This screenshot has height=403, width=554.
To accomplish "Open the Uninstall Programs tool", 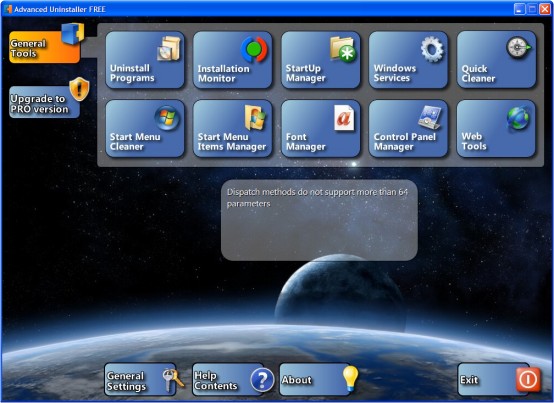I will [145, 60].
